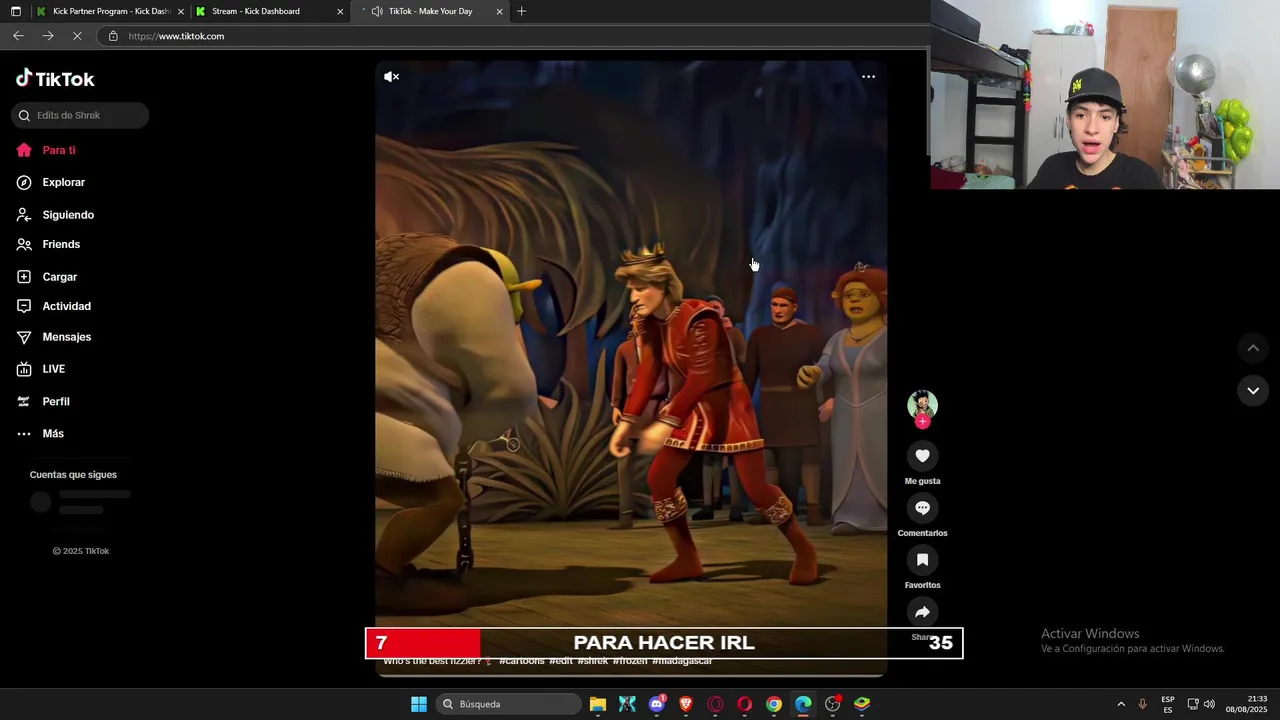Click the #shrek hashtag
The height and width of the screenshot is (720, 1280).
[592, 661]
